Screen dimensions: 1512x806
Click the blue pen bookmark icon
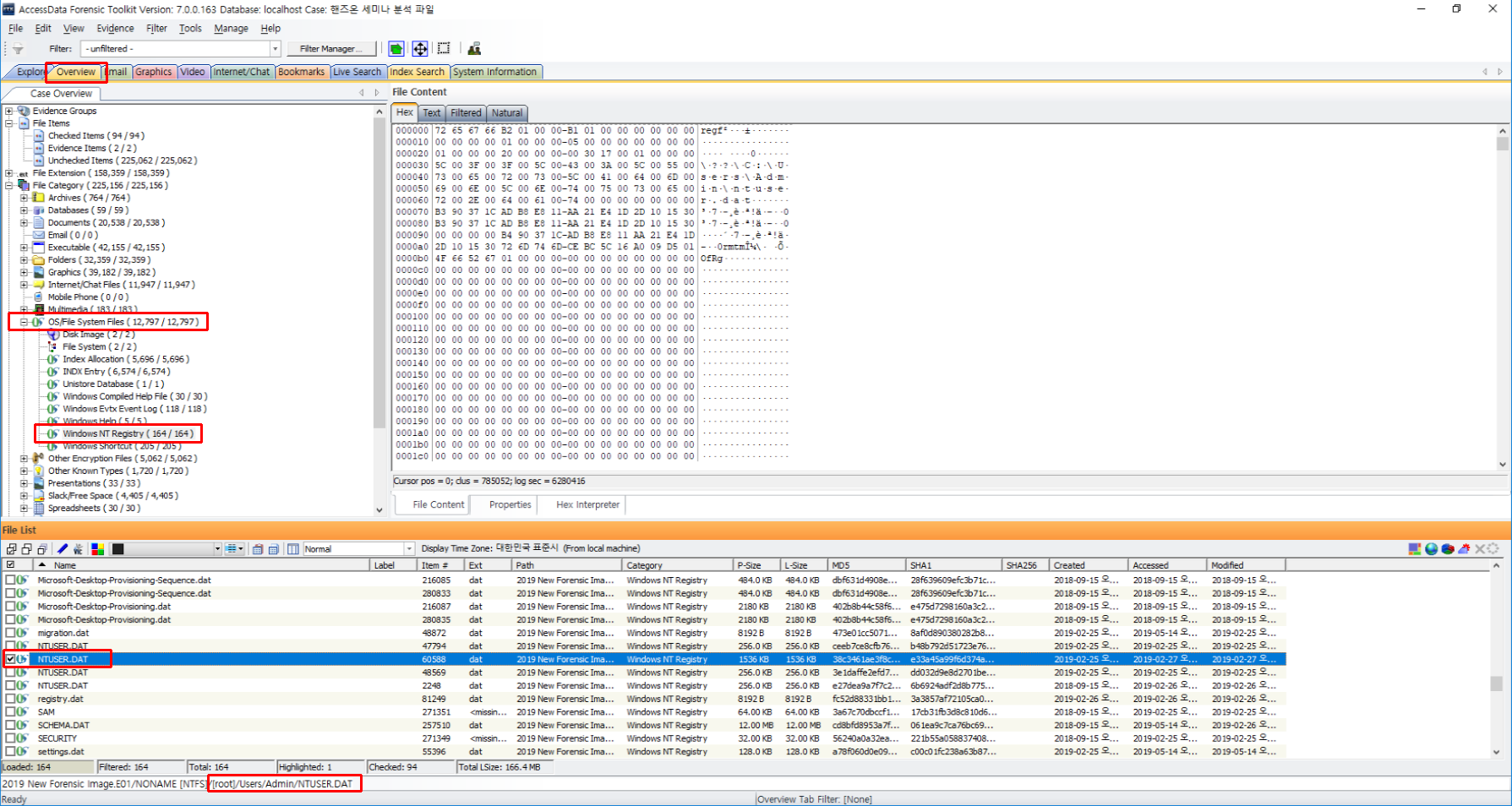pyautogui.click(x=63, y=549)
